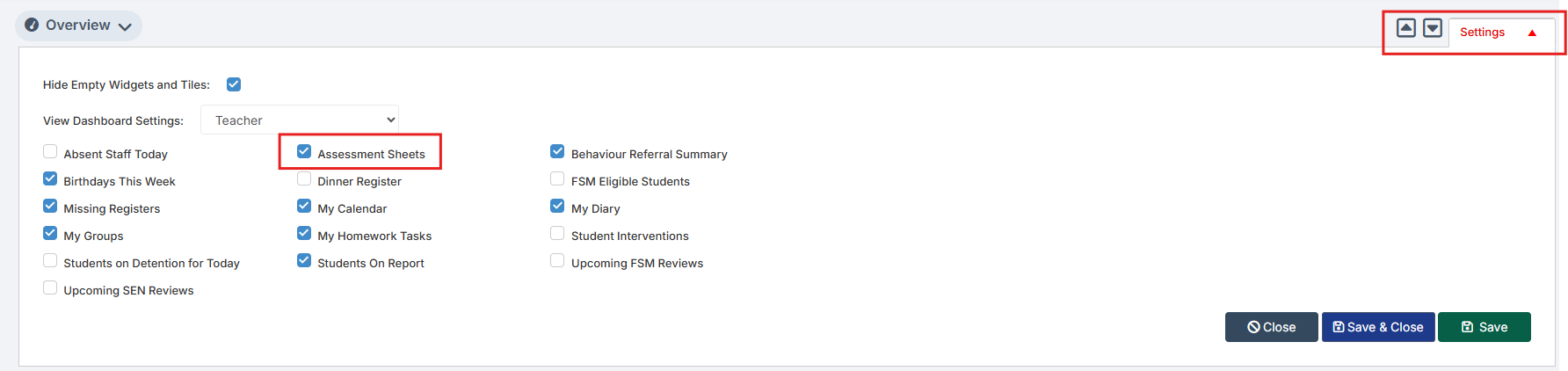The image size is (1568, 371).
Task: Open the View Dashboard Settings Teacher dropdown
Action: pos(300,120)
